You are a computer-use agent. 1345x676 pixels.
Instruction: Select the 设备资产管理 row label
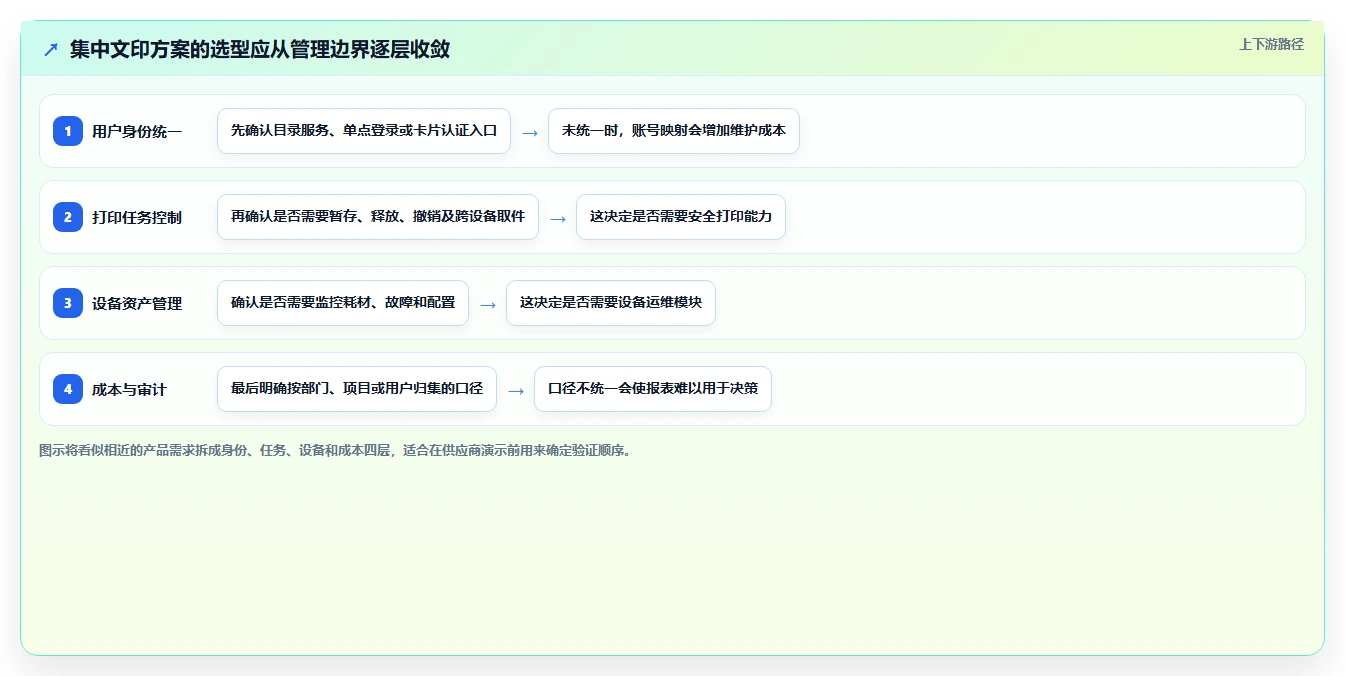[137, 303]
